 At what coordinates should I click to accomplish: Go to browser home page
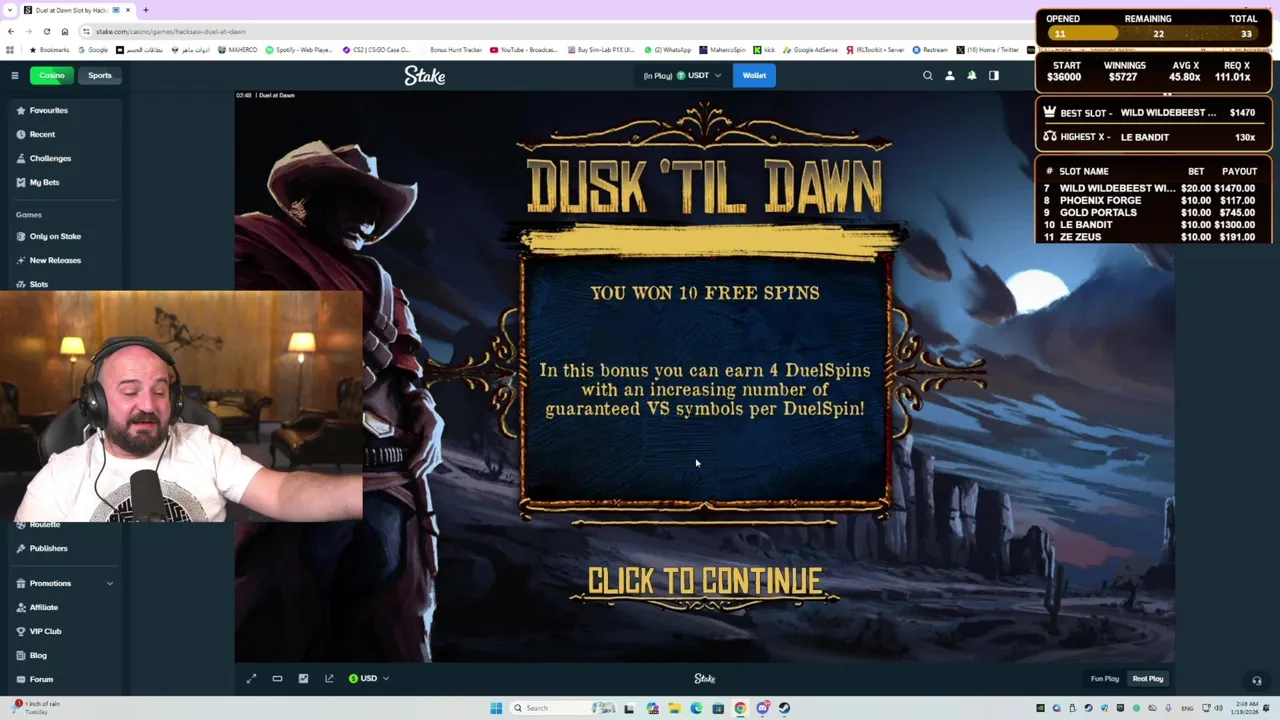click(x=64, y=31)
